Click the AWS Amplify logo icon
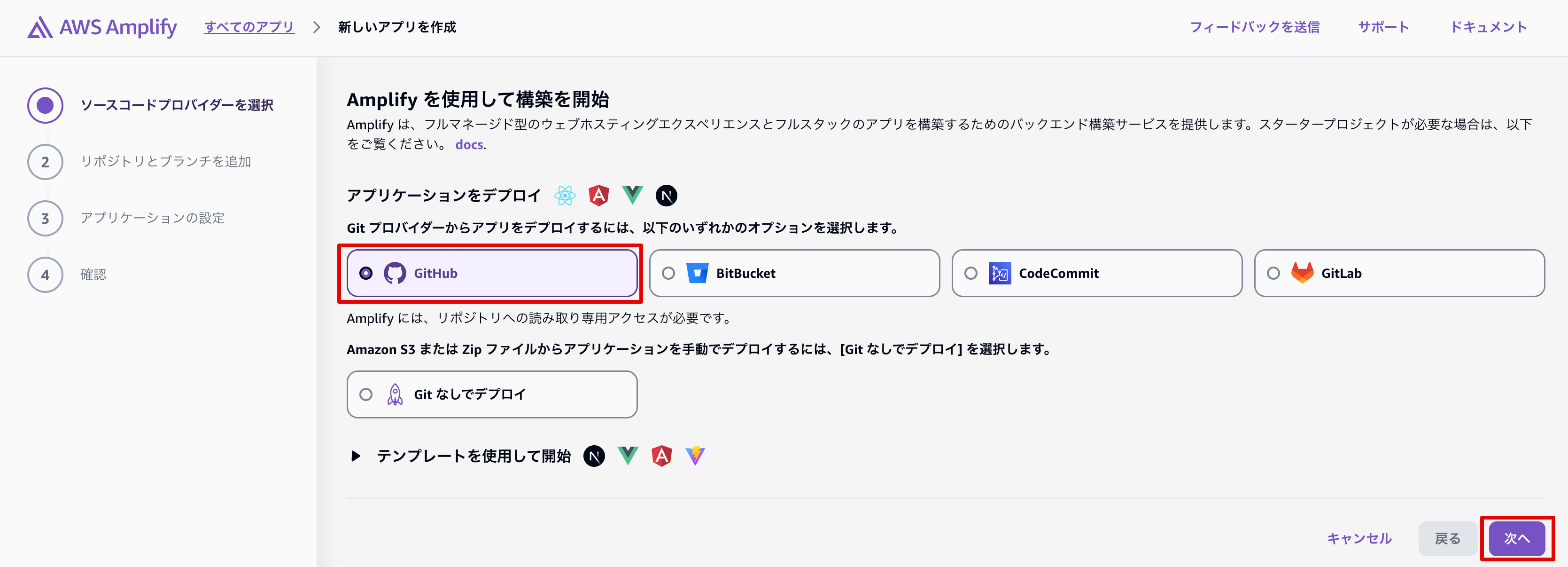 point(40,27)
